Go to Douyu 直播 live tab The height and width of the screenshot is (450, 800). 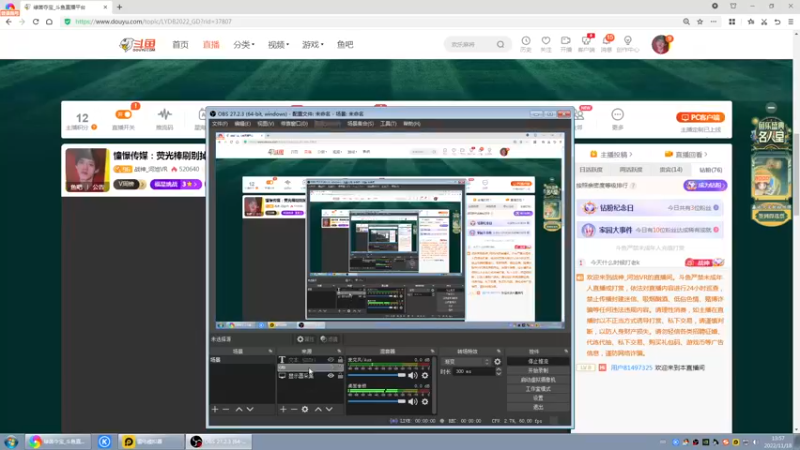tap(211, 45)
